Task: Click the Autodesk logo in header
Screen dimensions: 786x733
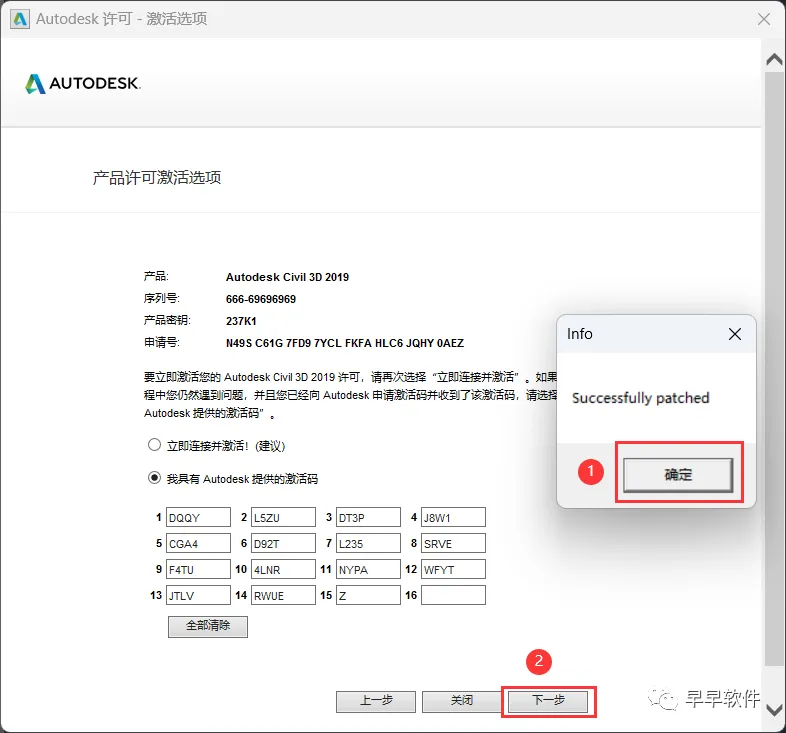Action: pyautogui.click(x=83, y=84)
